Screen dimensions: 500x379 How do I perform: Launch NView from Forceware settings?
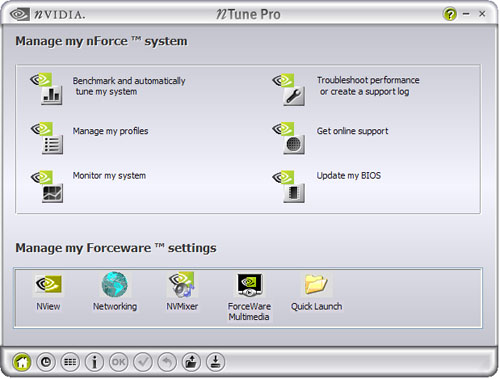click(48, 284)
